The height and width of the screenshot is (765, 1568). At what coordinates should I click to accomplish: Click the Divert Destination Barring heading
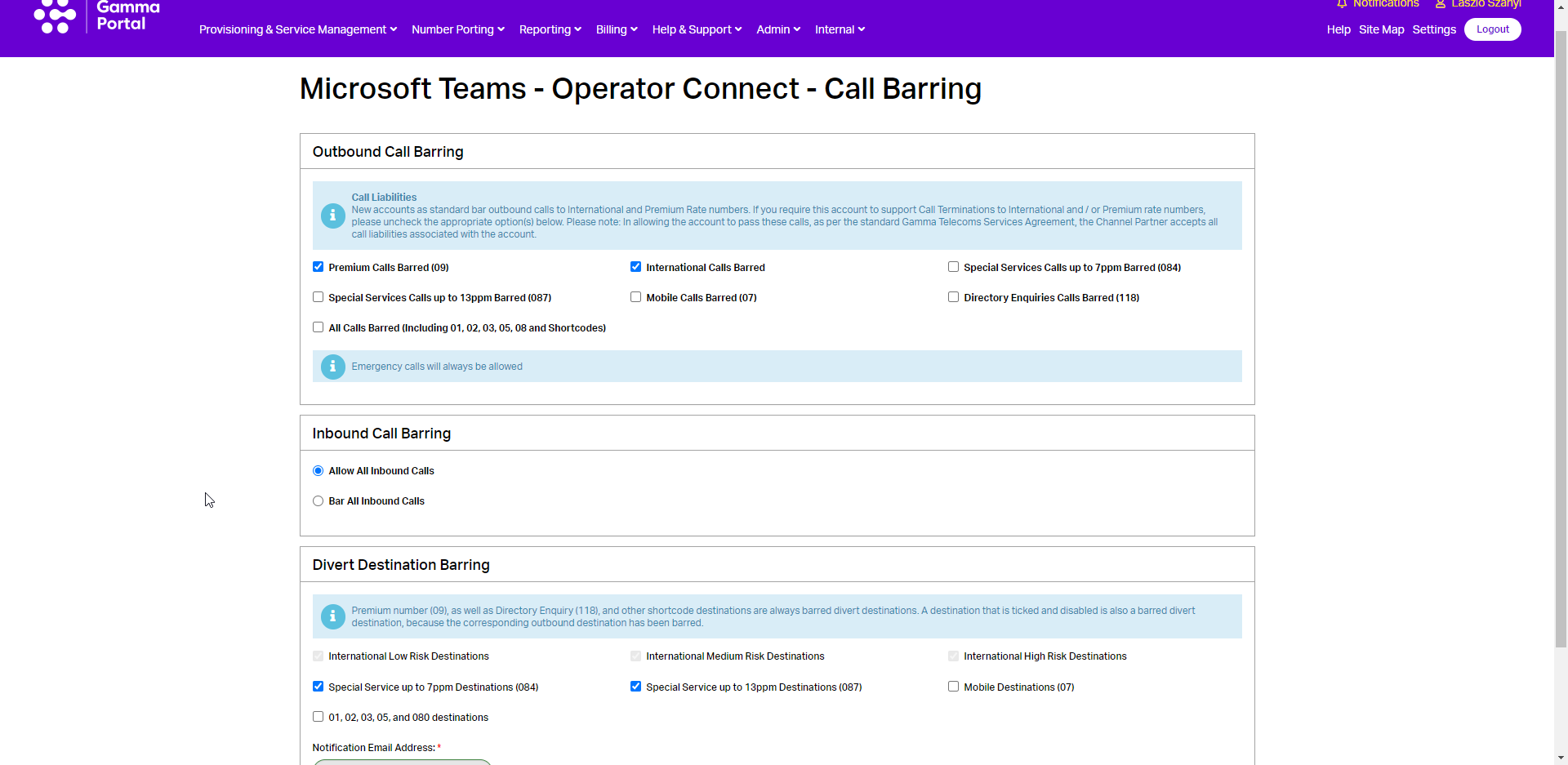(401, 565)
